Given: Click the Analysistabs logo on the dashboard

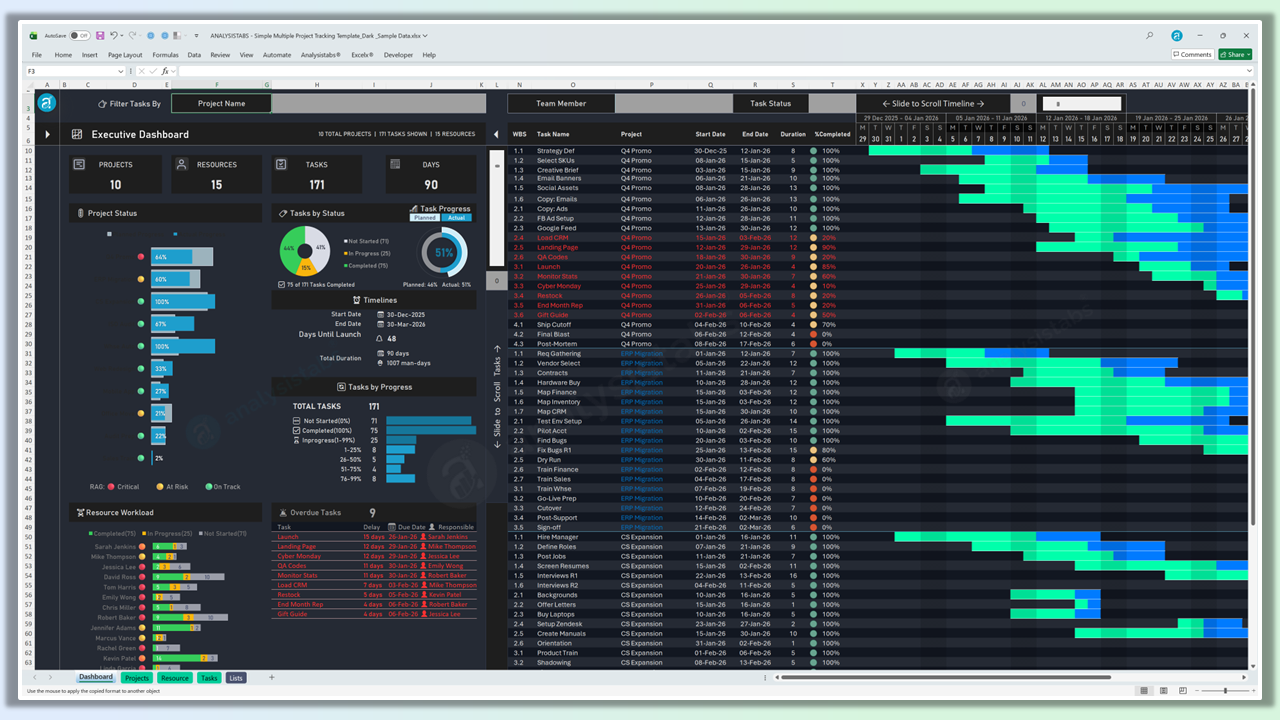Looking at the screenshot, I should (46, 103).
